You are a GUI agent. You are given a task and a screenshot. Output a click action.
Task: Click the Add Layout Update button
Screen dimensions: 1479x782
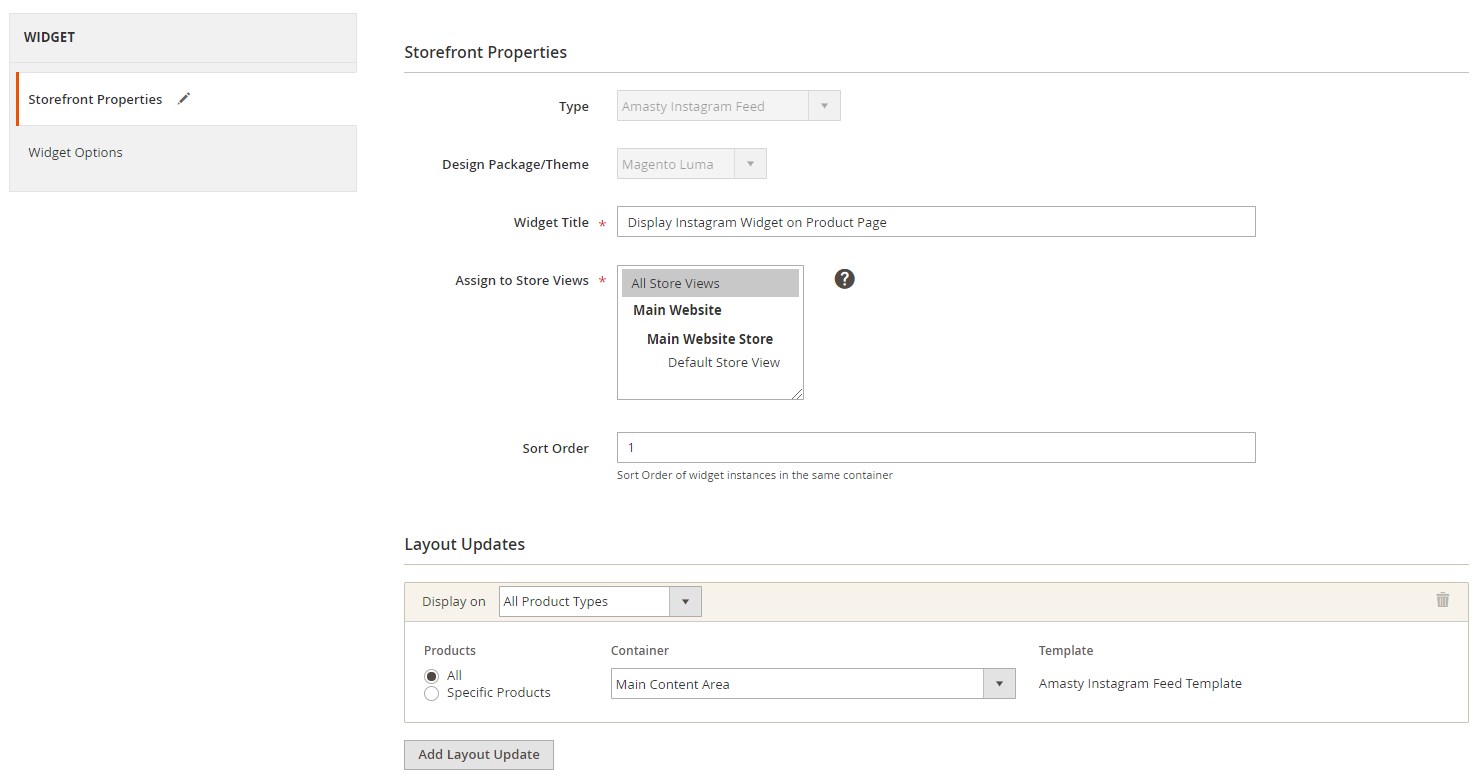(x=479, y=754)
